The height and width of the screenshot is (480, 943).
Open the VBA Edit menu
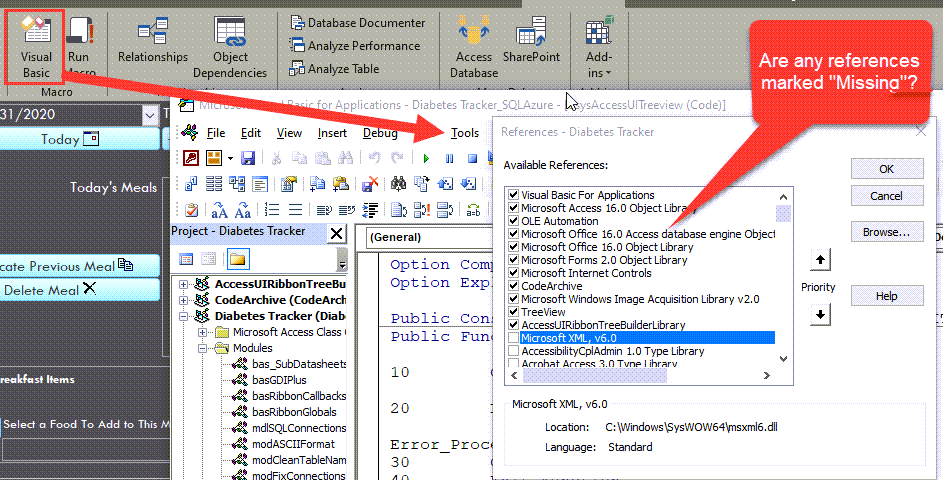(x=251, y=133)
